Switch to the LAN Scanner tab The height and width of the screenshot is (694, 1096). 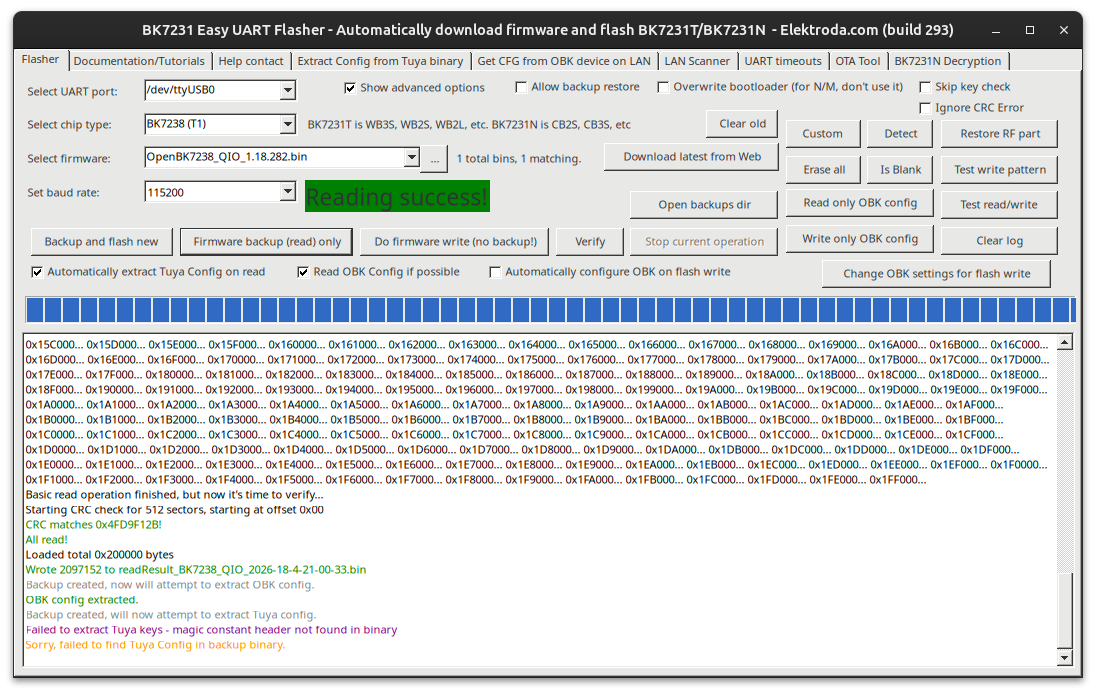coord(697,61)
